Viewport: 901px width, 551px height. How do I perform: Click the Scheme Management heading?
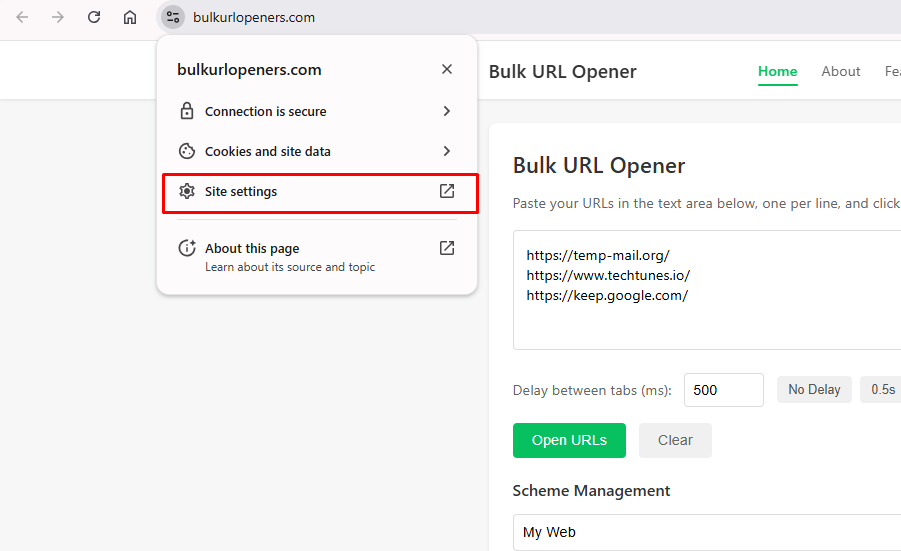click(x=591, y=491)
